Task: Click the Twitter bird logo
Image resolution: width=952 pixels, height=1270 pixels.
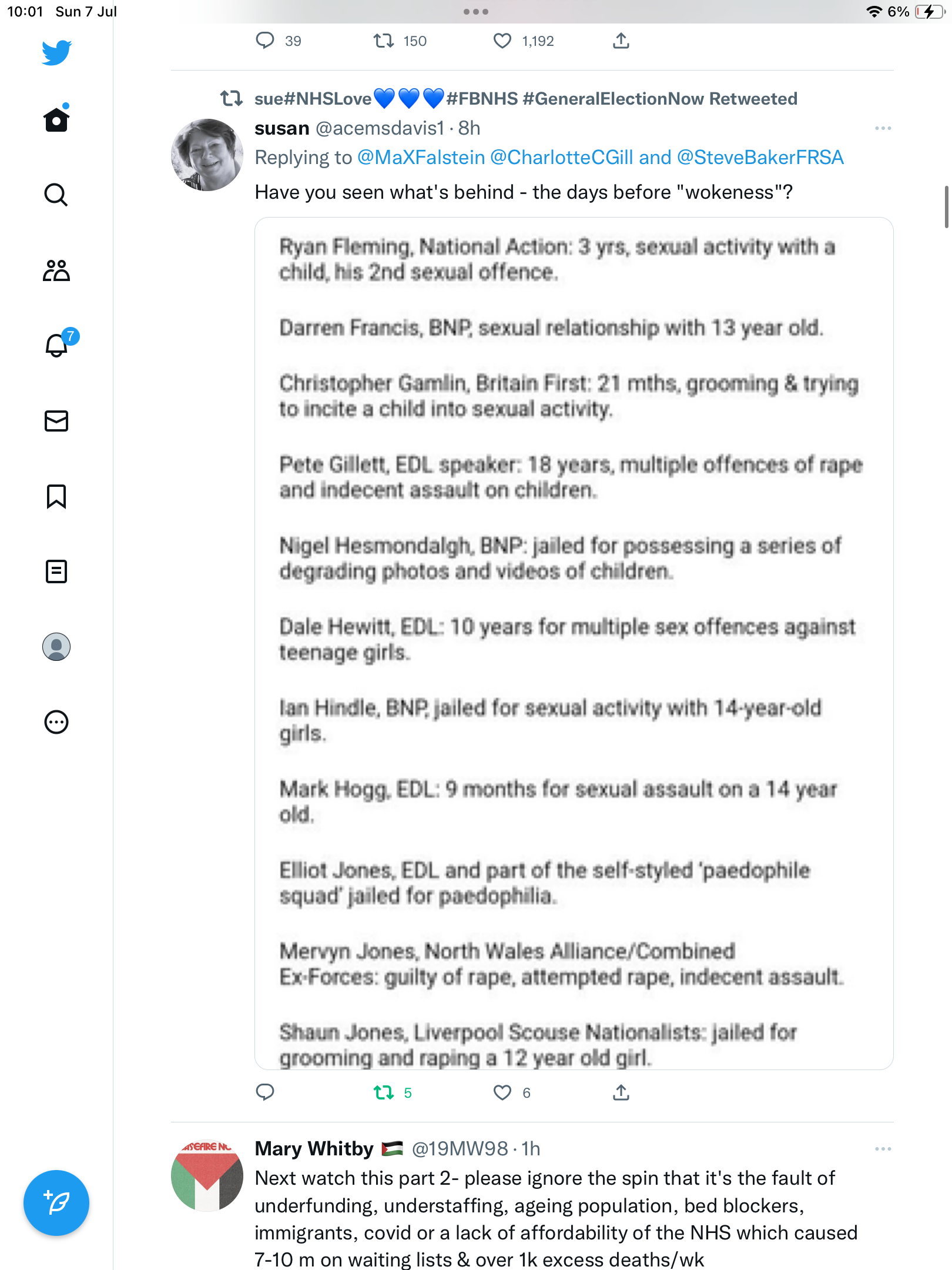Action: coord(56,52)
